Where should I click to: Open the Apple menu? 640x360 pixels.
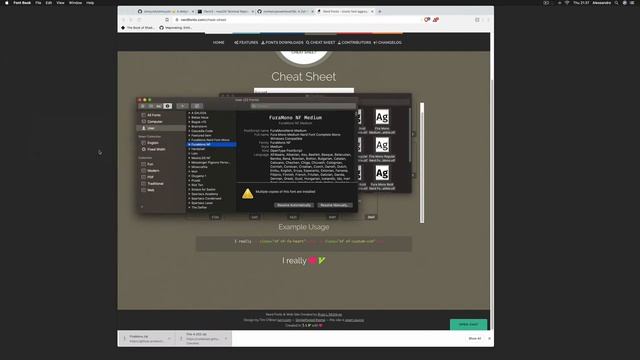tap(7, 3)
